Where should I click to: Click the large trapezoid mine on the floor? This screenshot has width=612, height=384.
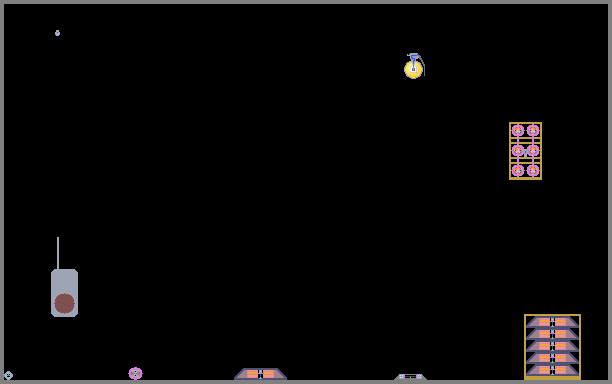[x=260, y=374]
